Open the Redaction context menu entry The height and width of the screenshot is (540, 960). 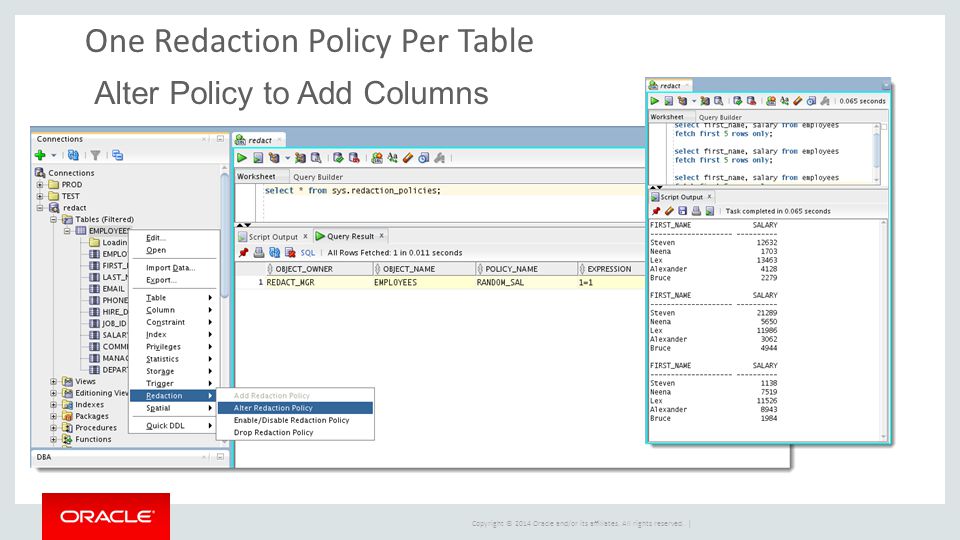[173, 396]
